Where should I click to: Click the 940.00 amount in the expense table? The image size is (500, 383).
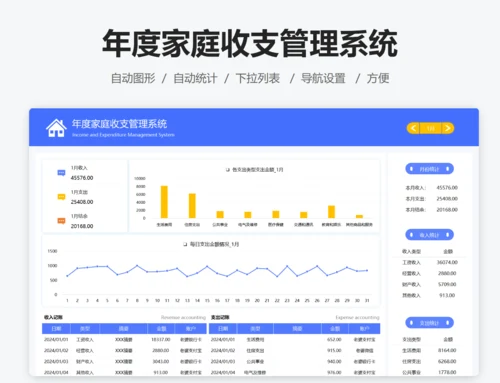point(334,362)
